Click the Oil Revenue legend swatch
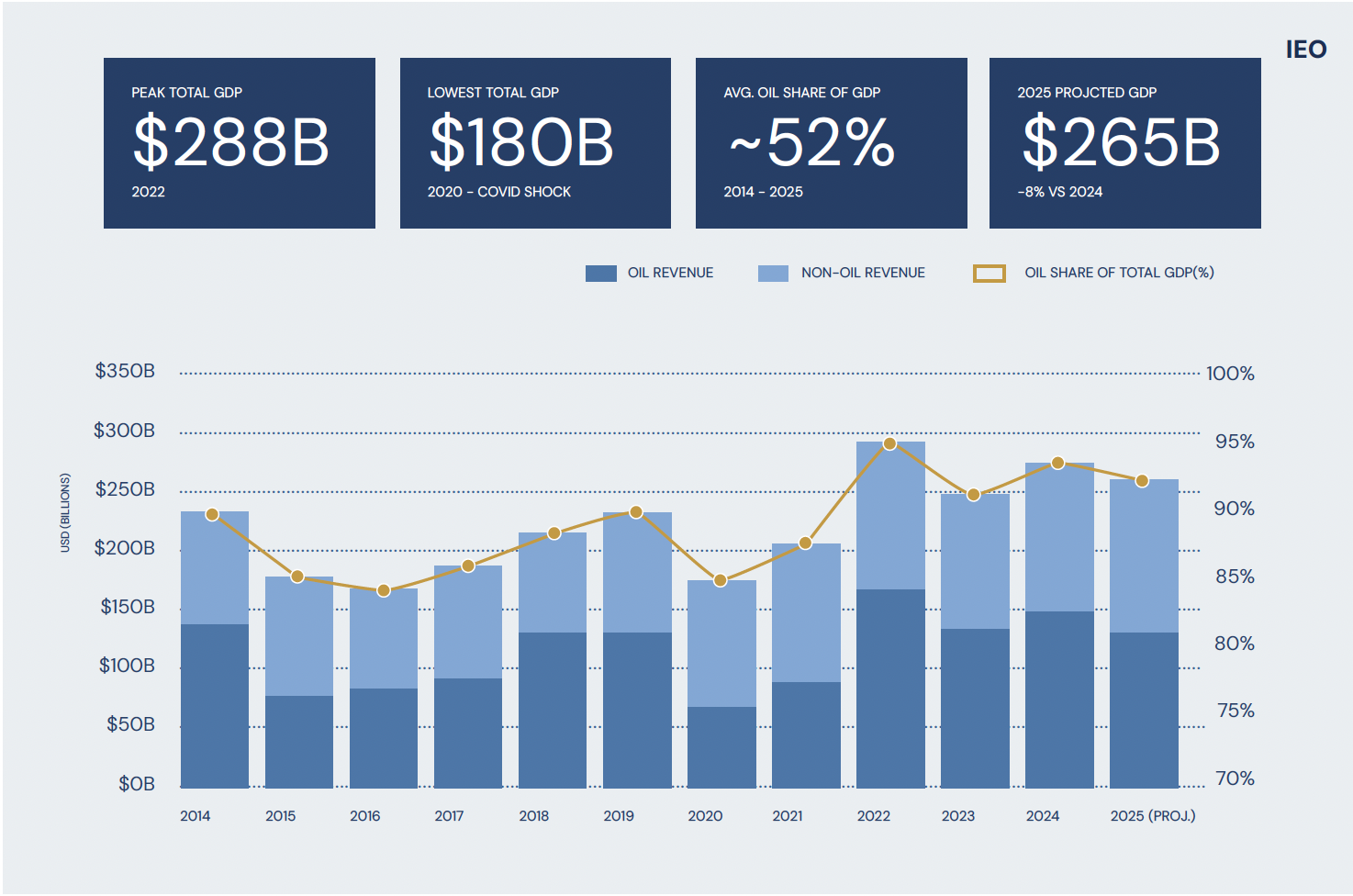This screenshot has width=1353, height=896. click(x=601, y=273)
